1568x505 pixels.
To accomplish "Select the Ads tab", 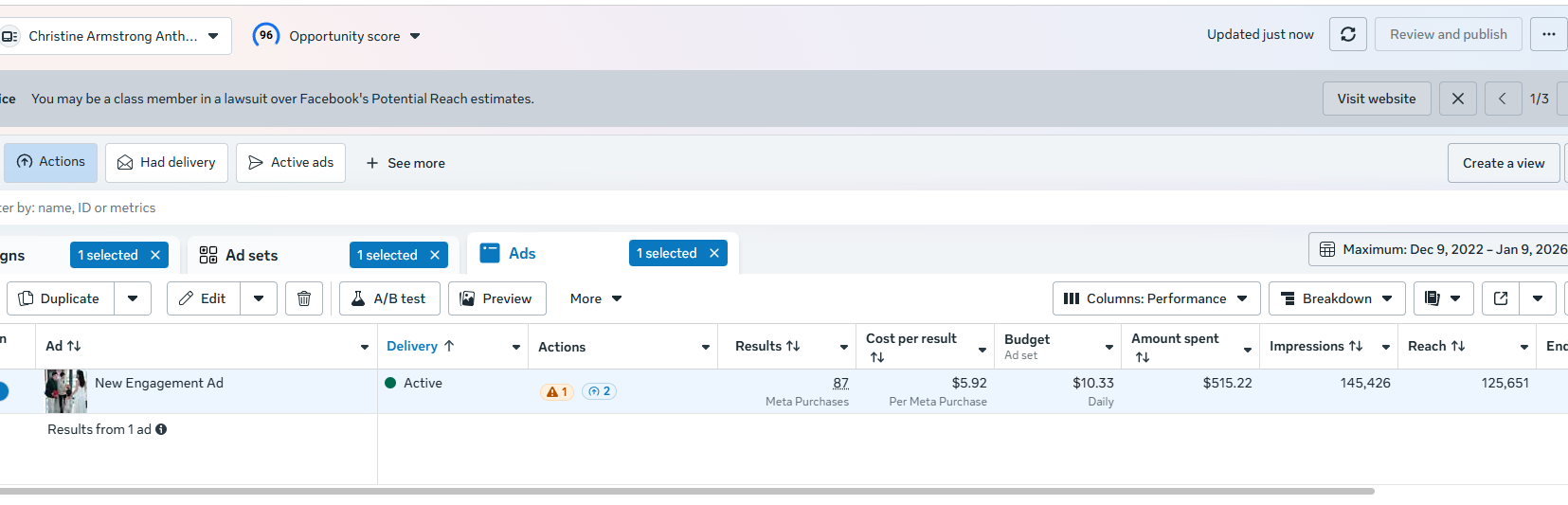I will [521, 253].
